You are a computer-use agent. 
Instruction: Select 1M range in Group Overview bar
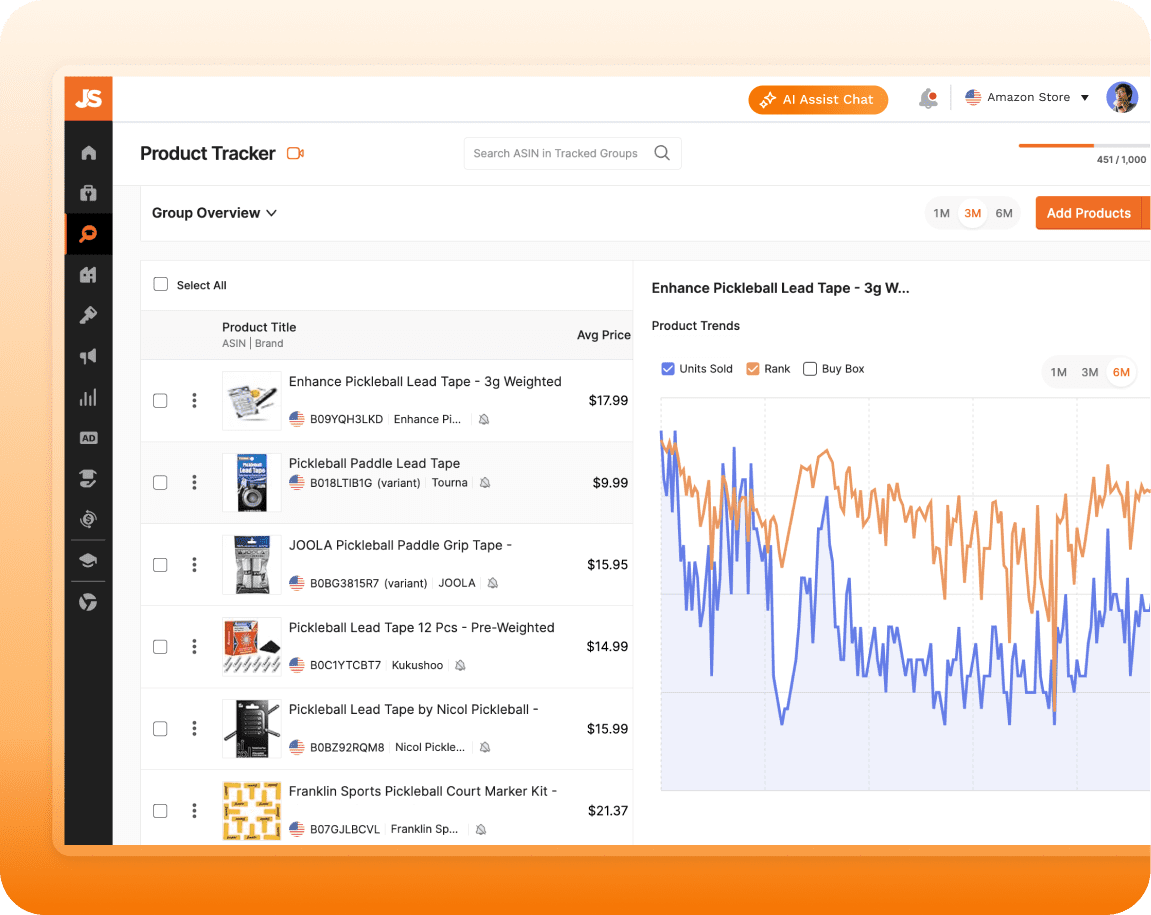[942, 213]
